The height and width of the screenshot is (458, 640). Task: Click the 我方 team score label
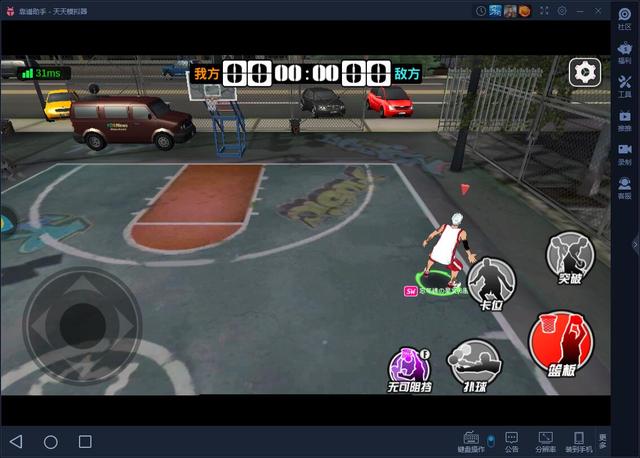(x=207, y=74)
